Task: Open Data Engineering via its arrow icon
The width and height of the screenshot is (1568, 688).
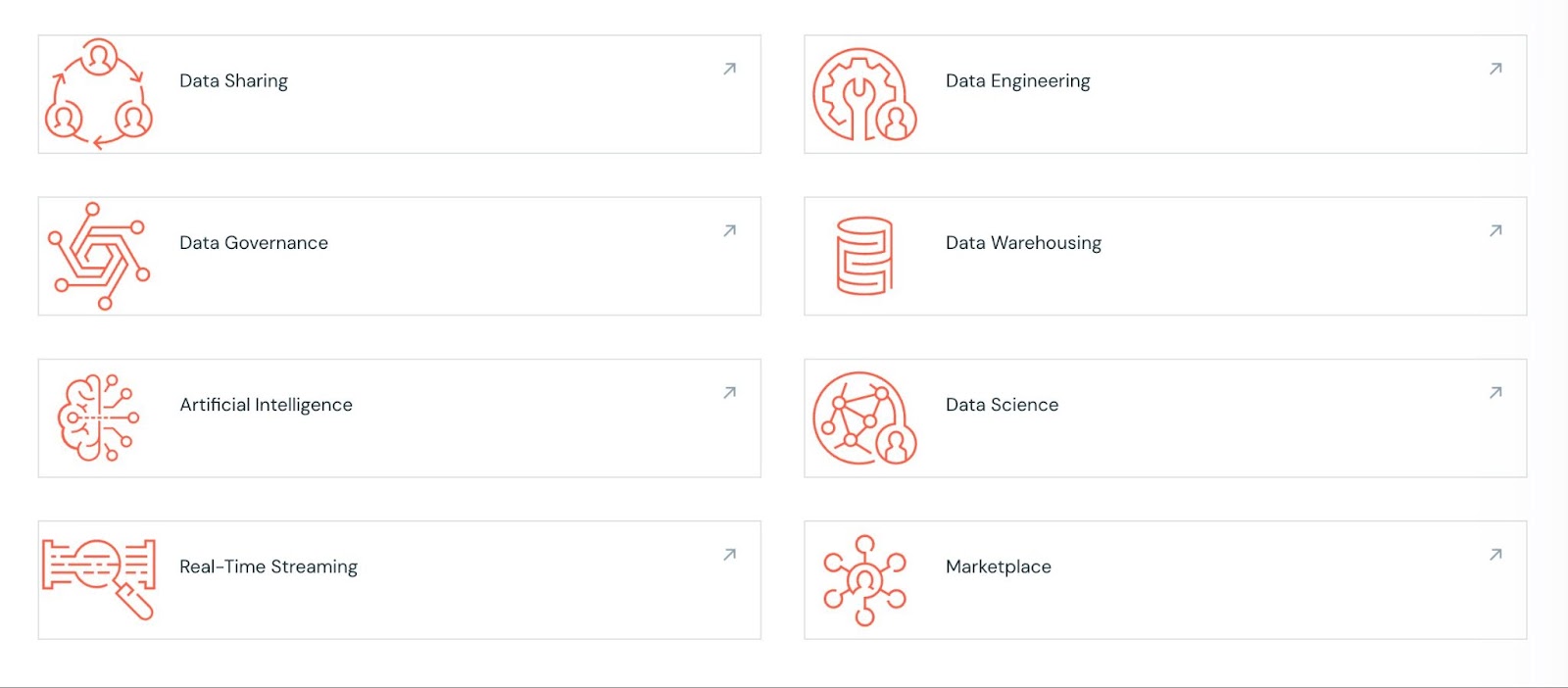Action: [x=1495, y=69]
